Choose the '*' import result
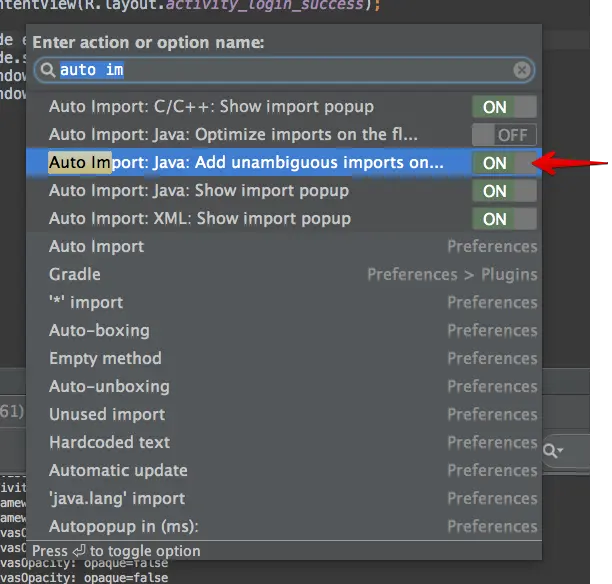The height and width of the screenshot is (584, 612). coord(284,303)
